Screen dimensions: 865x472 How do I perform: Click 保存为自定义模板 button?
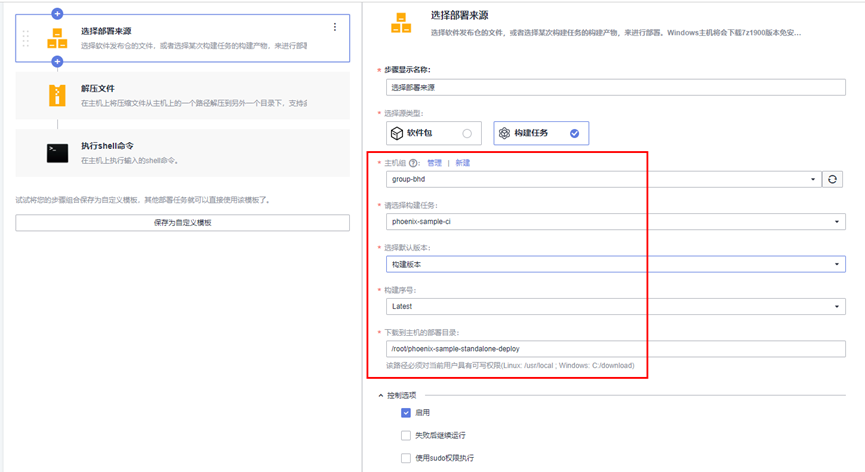click(x=183, y=223)
